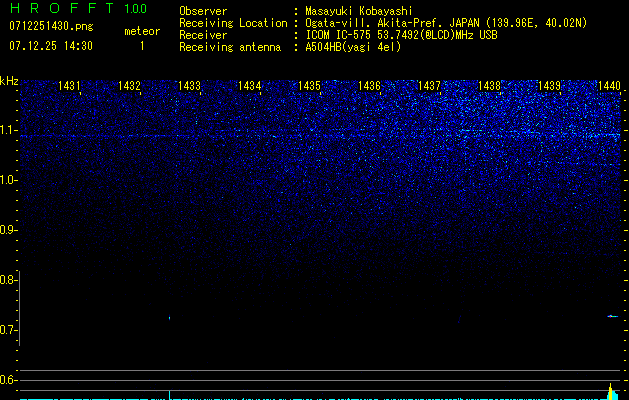This screenshot has height=400, width=629.
Task: Click the 'meteor' count label
Action: click(x=142, y=31)
